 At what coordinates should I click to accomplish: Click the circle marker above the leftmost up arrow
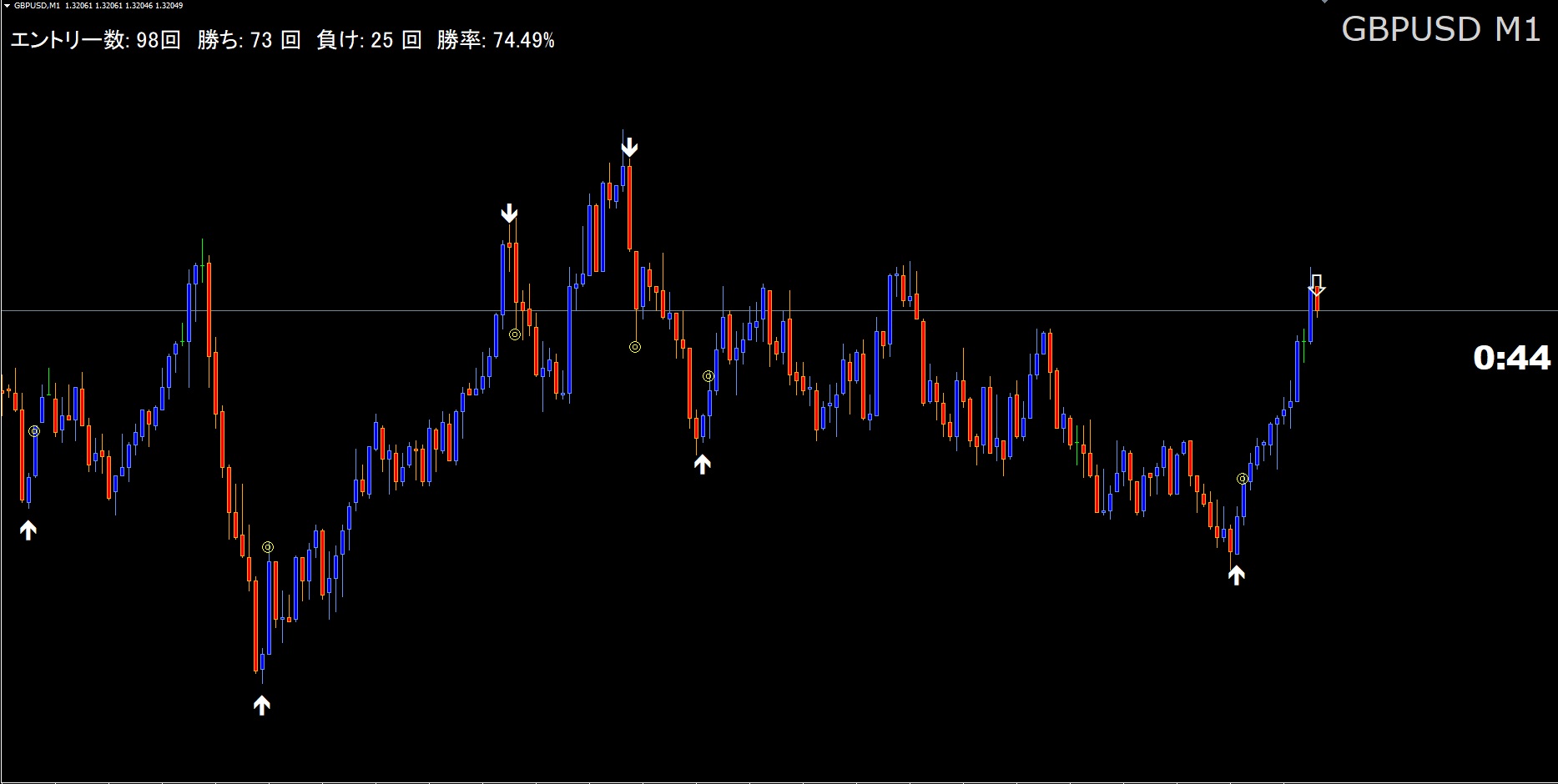(34, 431)
